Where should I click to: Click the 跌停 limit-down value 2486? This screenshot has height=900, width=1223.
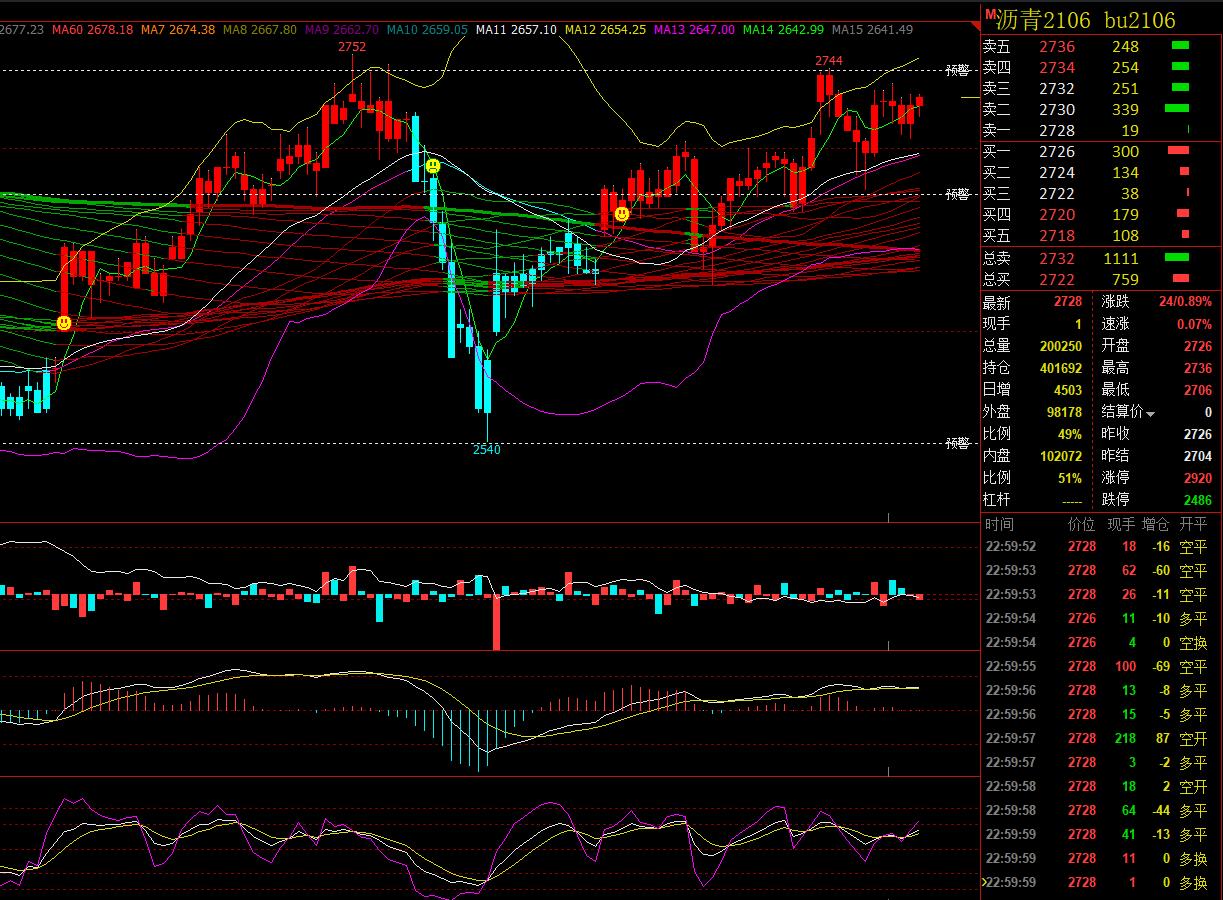point(1197,500)
